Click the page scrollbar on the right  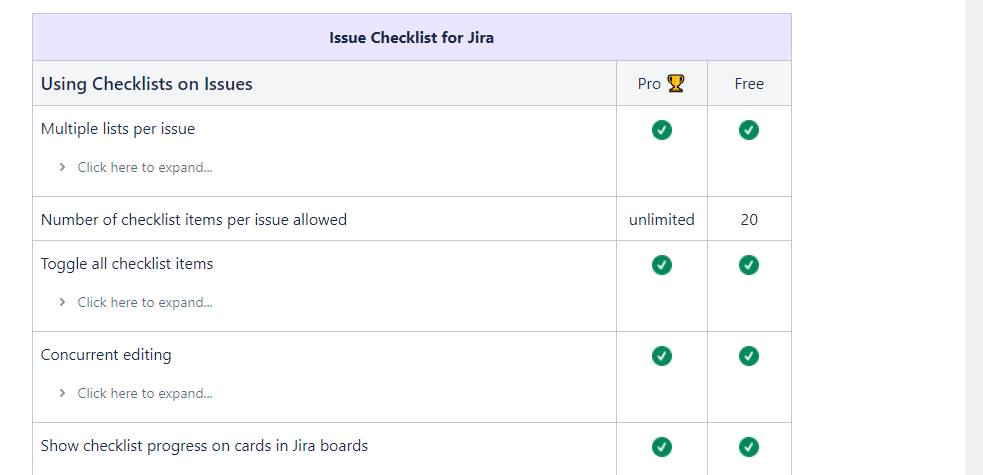pos(975,237)
